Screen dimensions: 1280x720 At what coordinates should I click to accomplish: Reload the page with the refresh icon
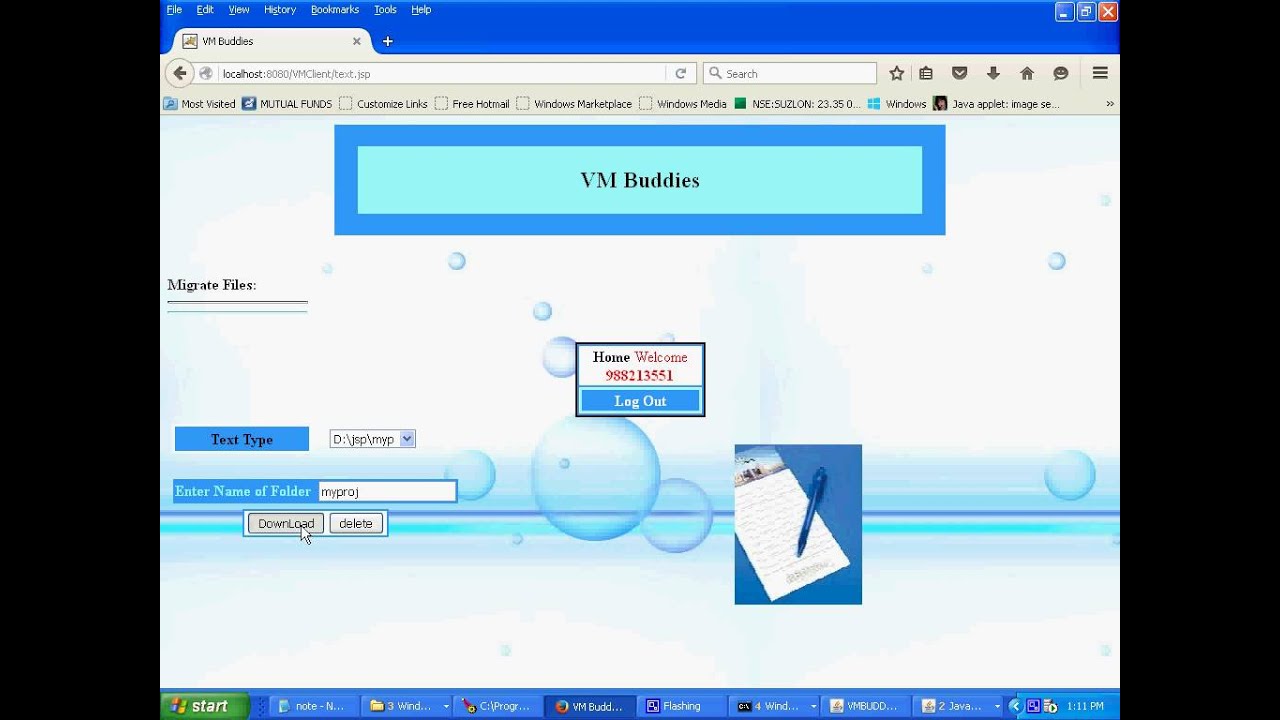tap(681, 73)
